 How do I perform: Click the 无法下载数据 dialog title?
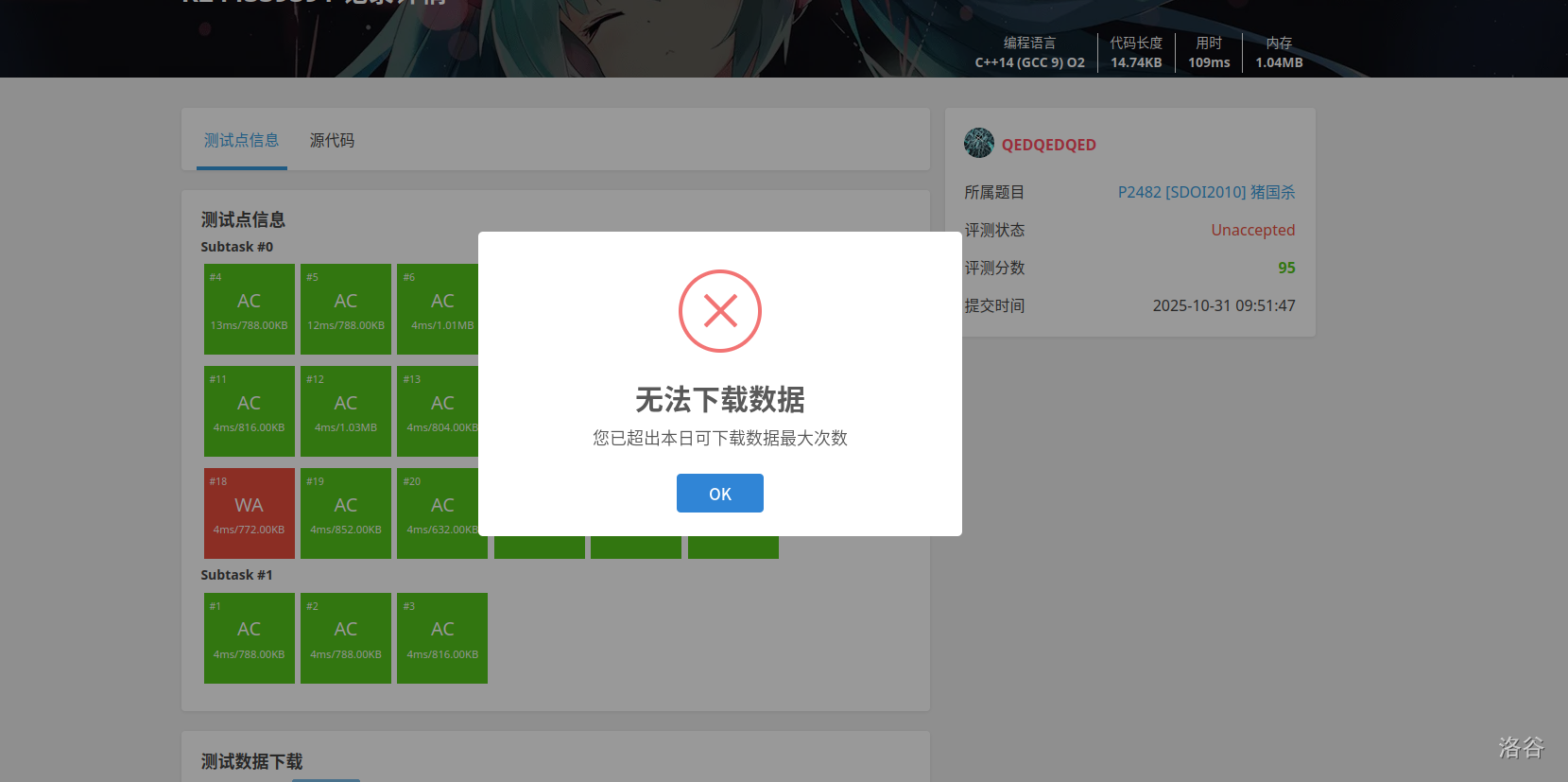coord(720,400)
